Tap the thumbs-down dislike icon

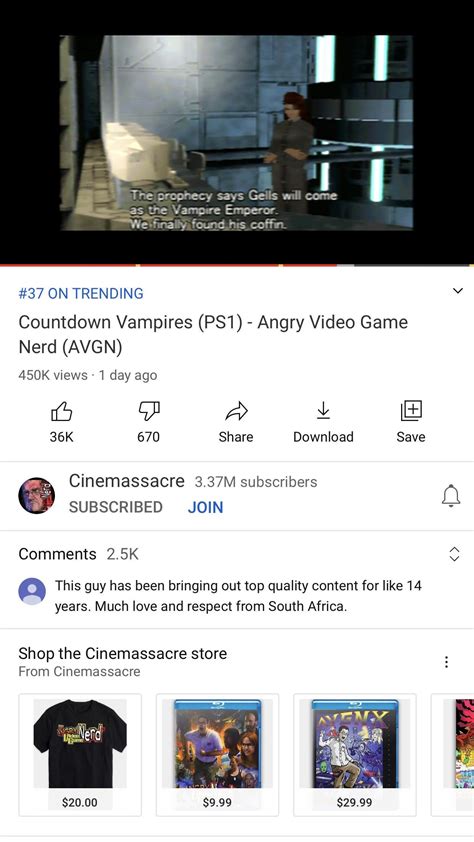coord(149,412)
